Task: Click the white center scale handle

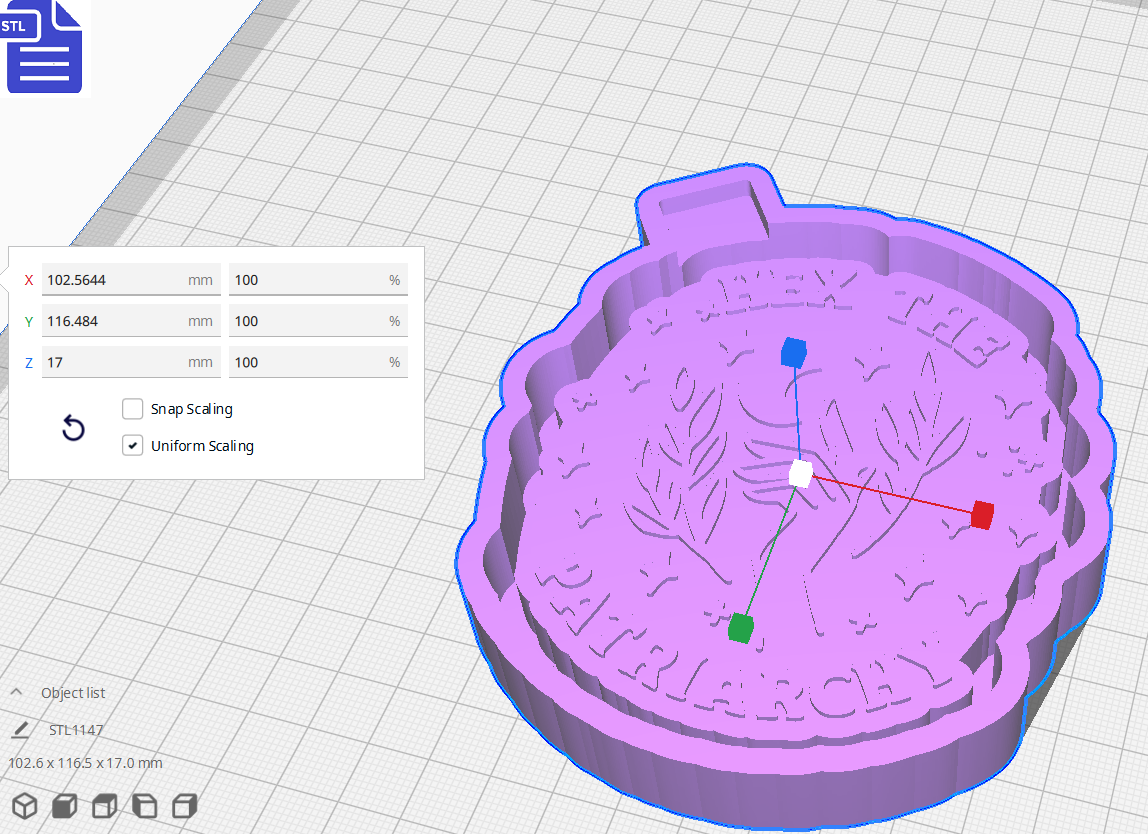Action: (x=800, y=475)
